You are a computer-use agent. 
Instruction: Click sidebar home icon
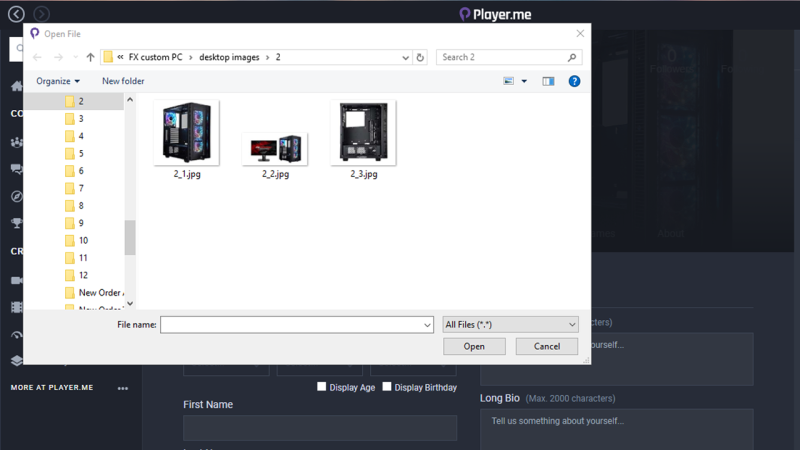(x=17, y=86)
